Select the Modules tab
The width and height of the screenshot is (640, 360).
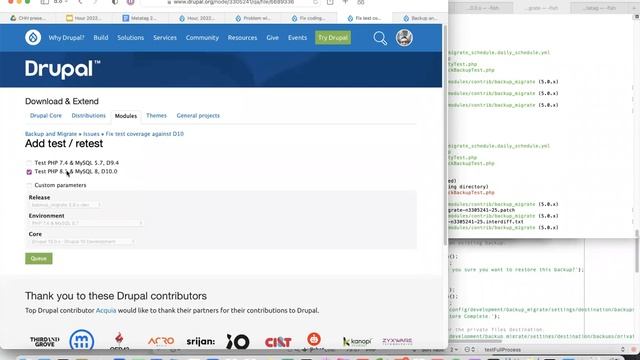[x=126, y=116]
